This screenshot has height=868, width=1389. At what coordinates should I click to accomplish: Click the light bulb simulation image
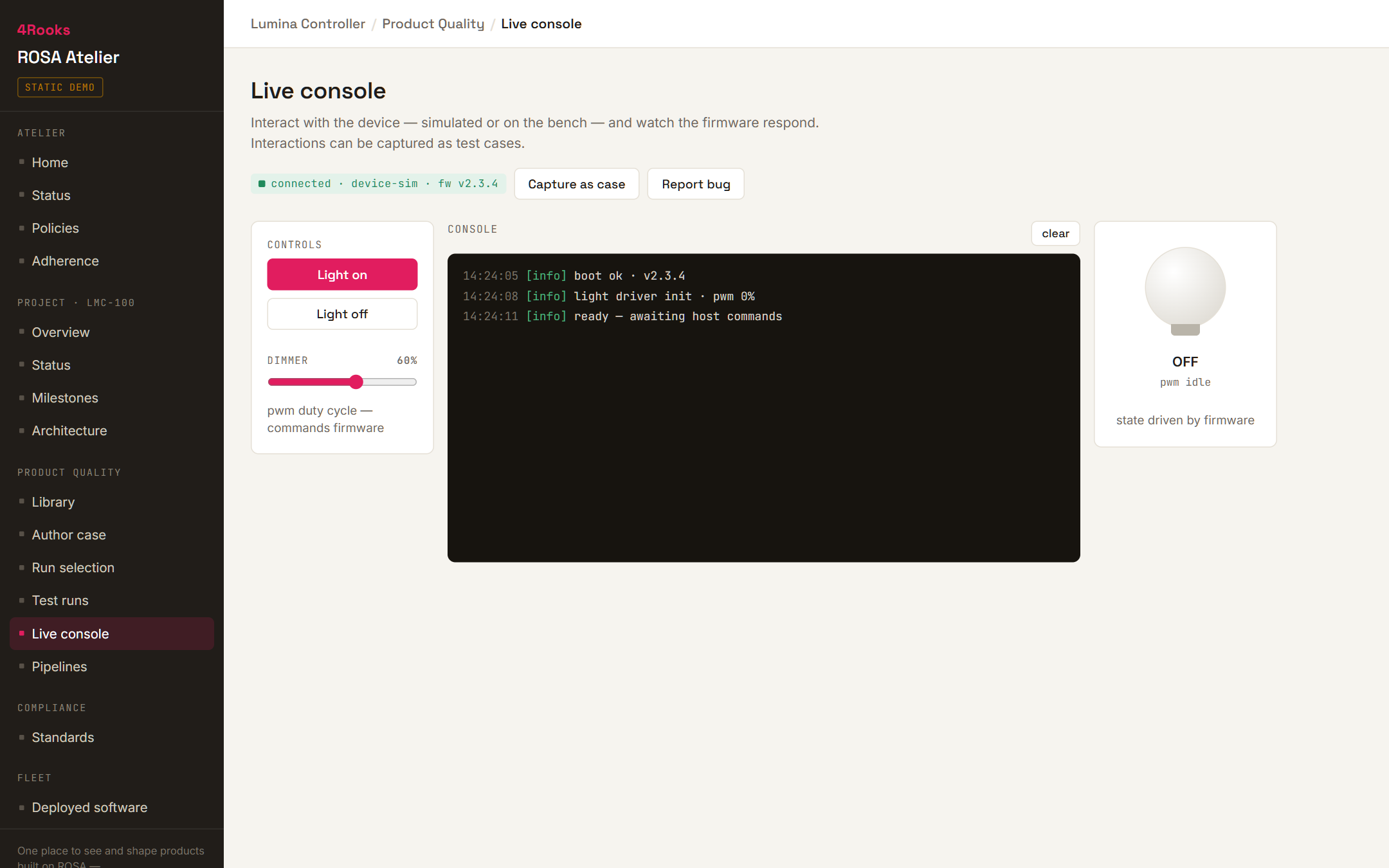pos(1185,291)
